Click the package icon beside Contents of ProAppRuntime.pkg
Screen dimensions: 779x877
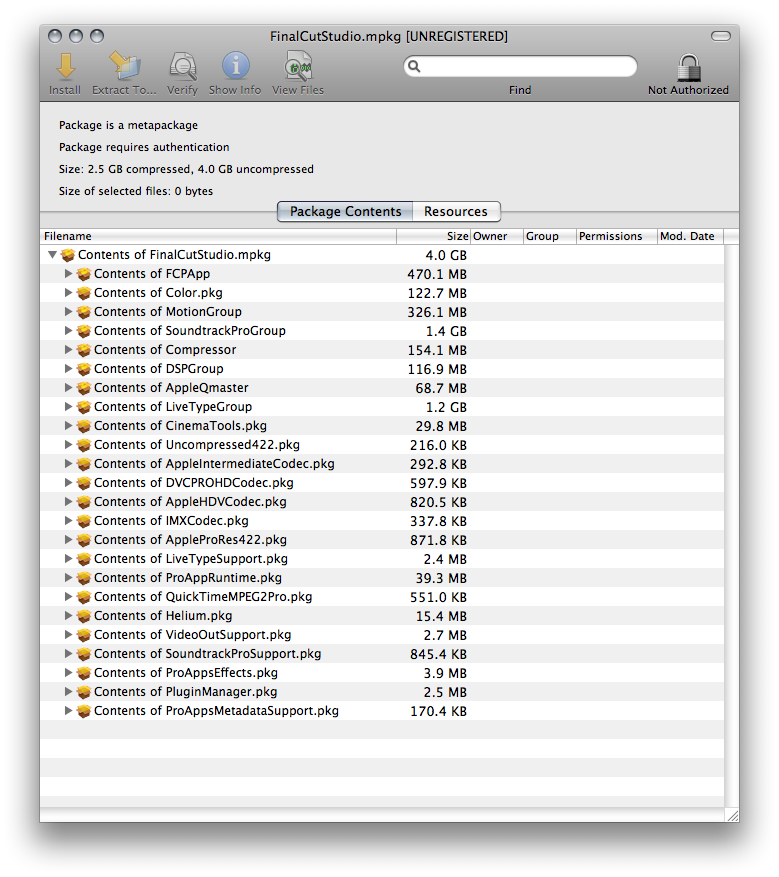coord(84,579)
